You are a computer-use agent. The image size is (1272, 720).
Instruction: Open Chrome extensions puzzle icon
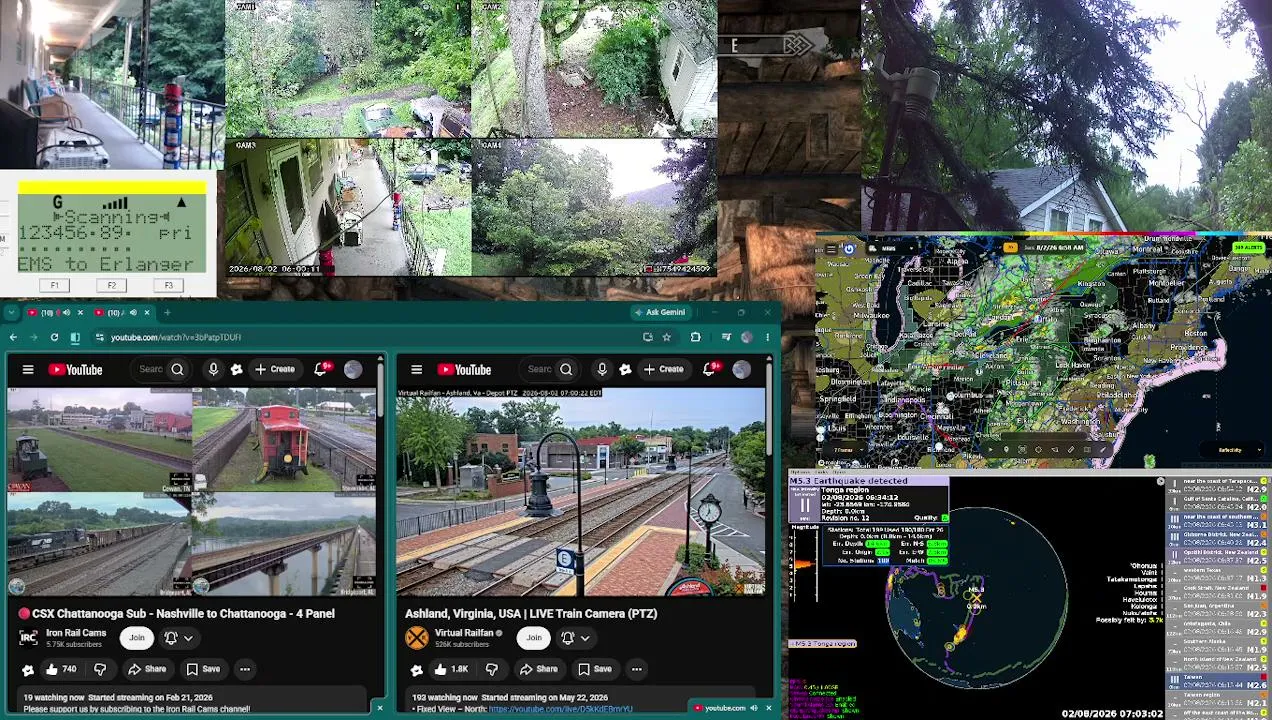695,337
